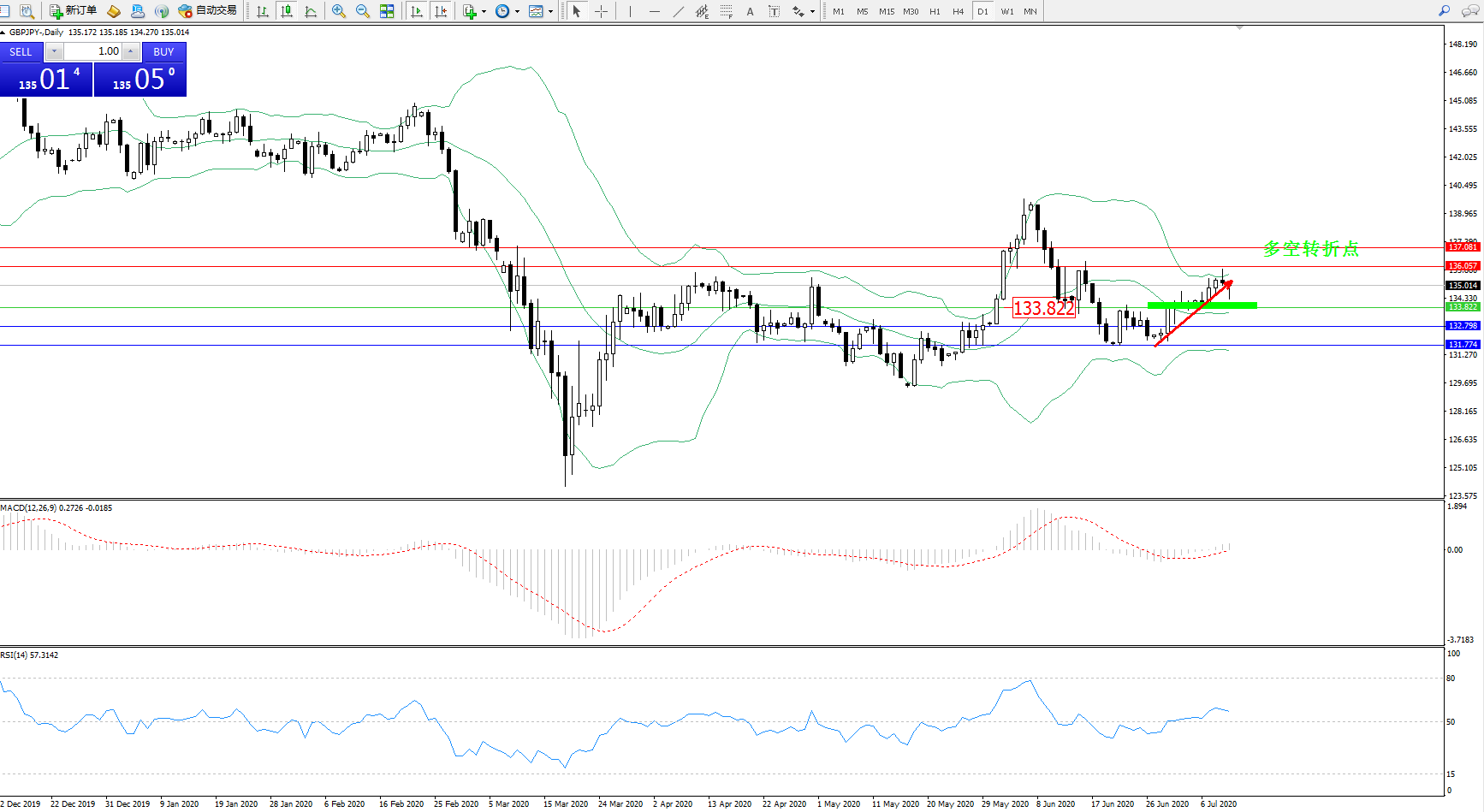
Task: Click the green 133.822 support line
Action: tap(1202, 305)
